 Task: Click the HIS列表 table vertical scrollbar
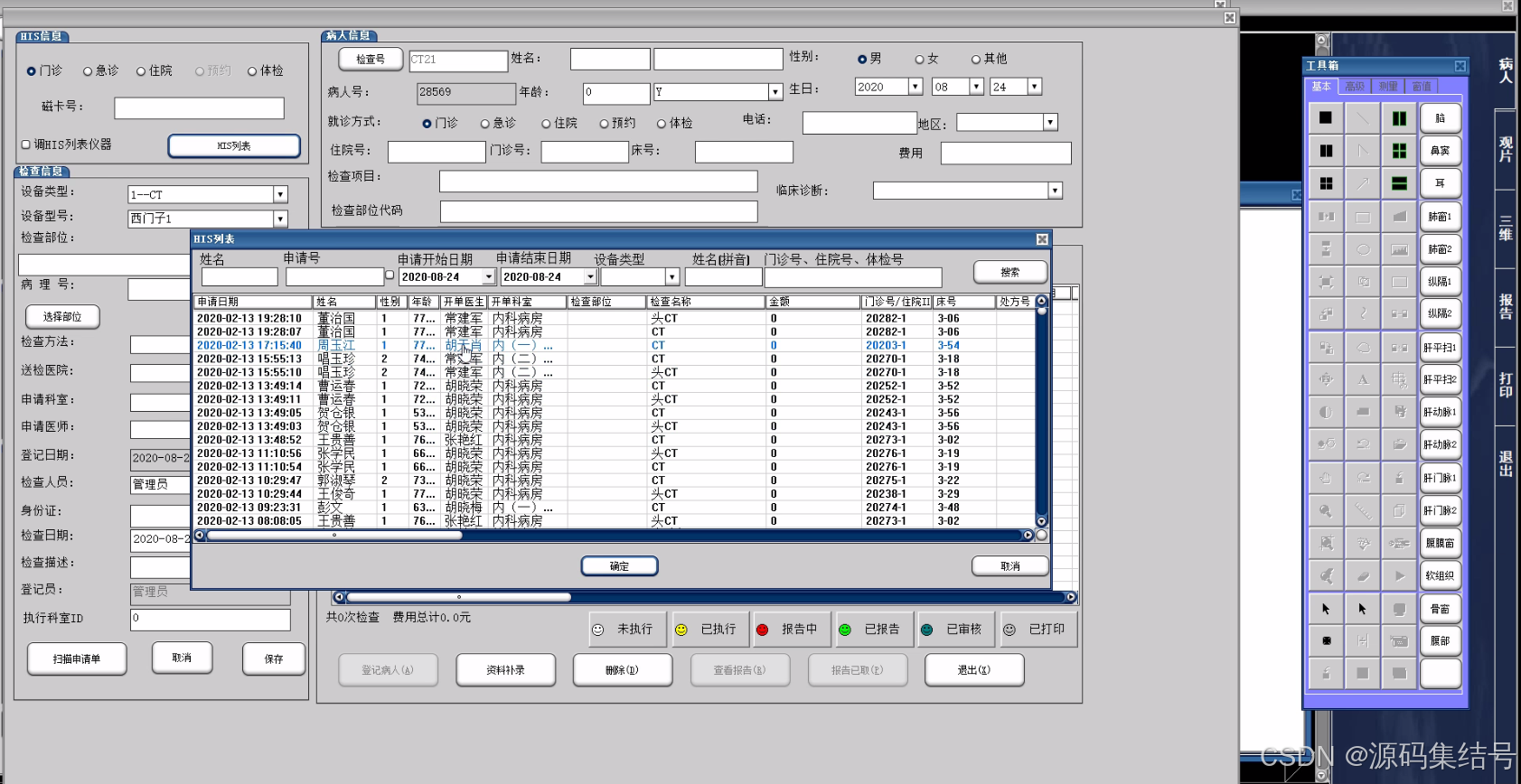pos(1041,412)
